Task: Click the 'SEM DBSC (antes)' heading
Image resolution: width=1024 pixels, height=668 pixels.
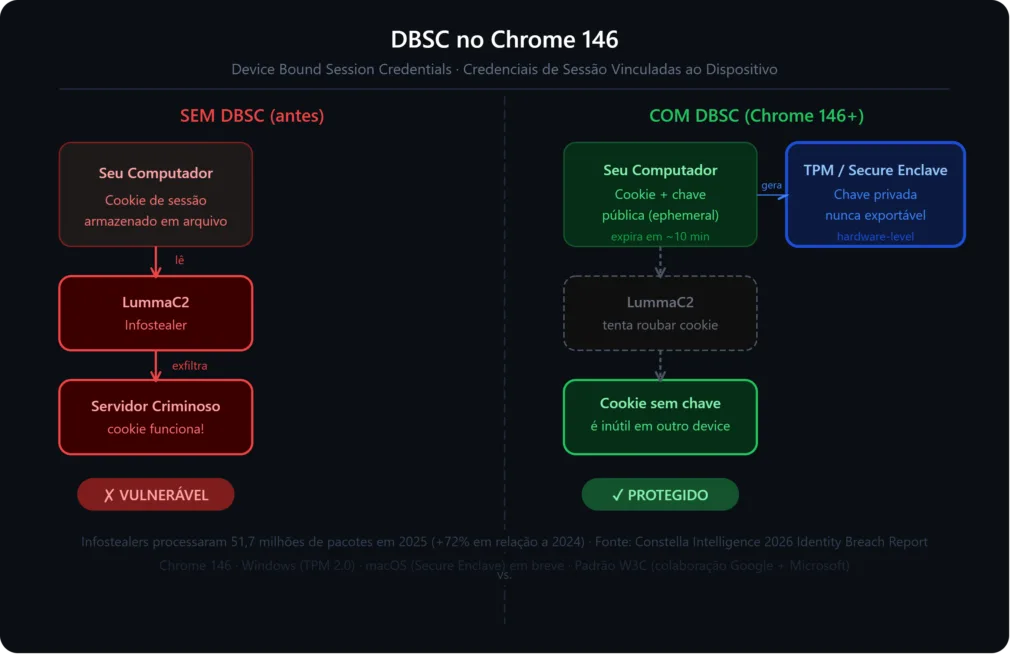Action: [252, 116]
